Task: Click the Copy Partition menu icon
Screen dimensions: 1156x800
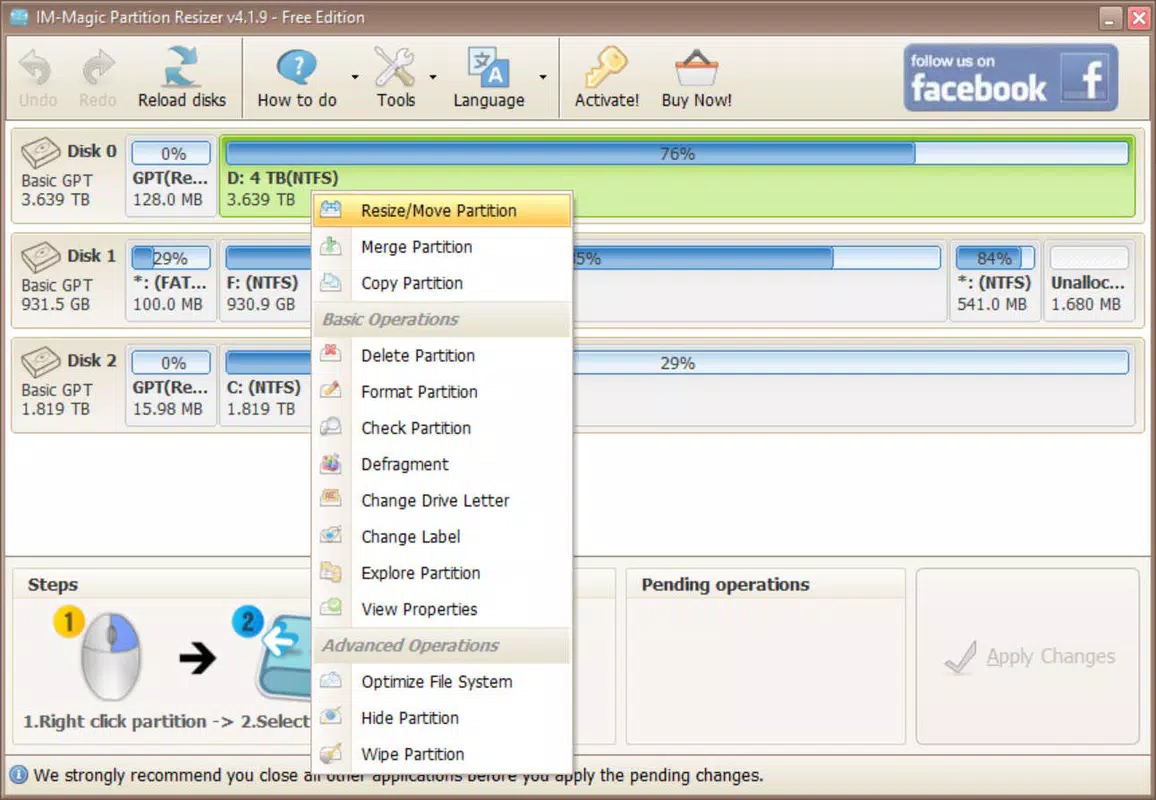Action: [331, 282]
